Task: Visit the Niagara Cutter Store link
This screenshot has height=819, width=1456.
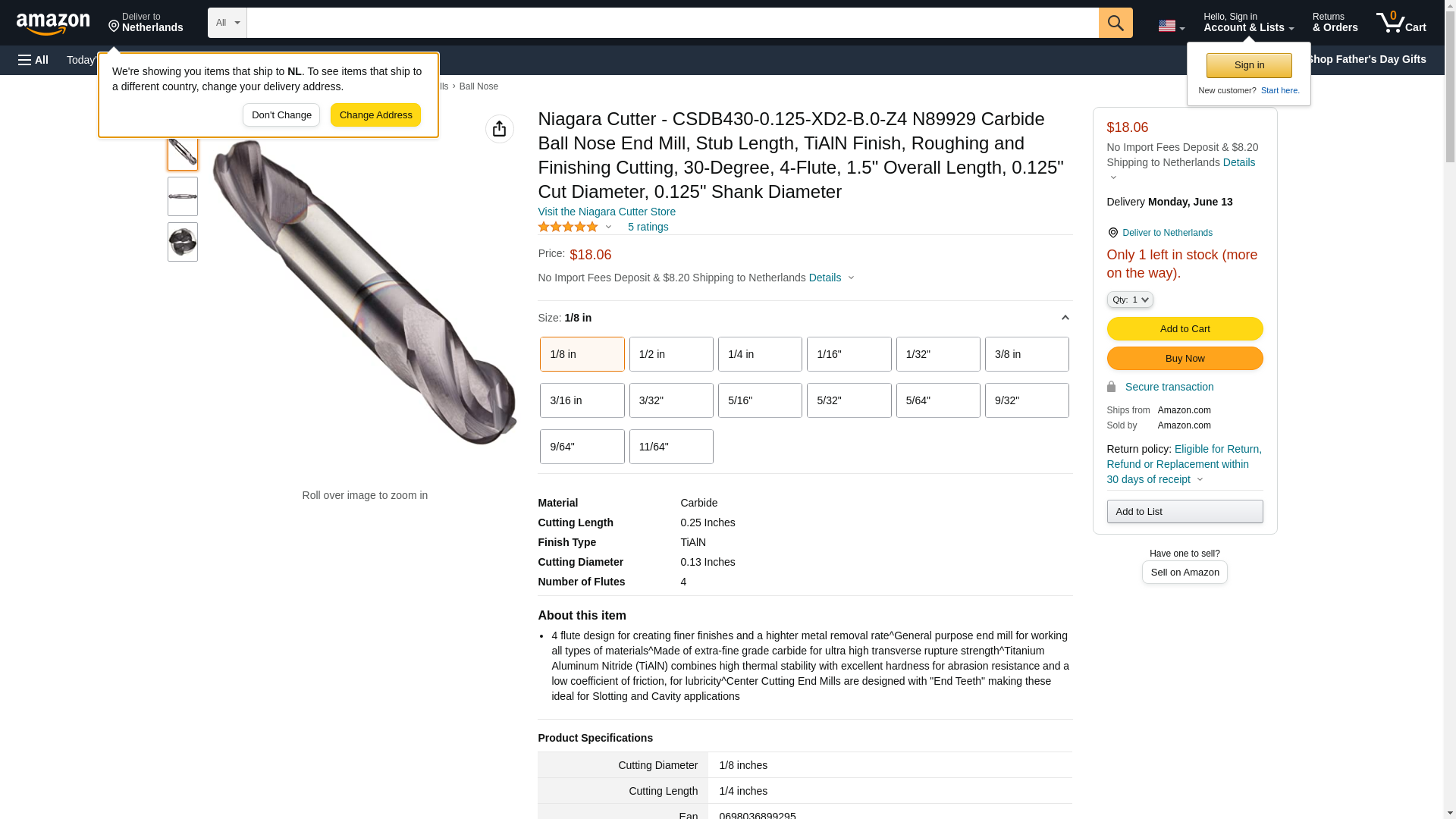Action: click(607, 212)
